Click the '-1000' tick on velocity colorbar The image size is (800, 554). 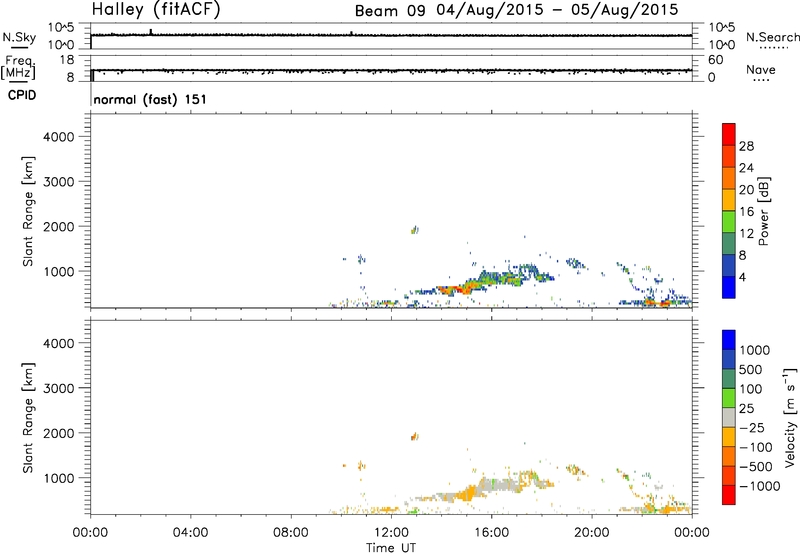(759, 486)
